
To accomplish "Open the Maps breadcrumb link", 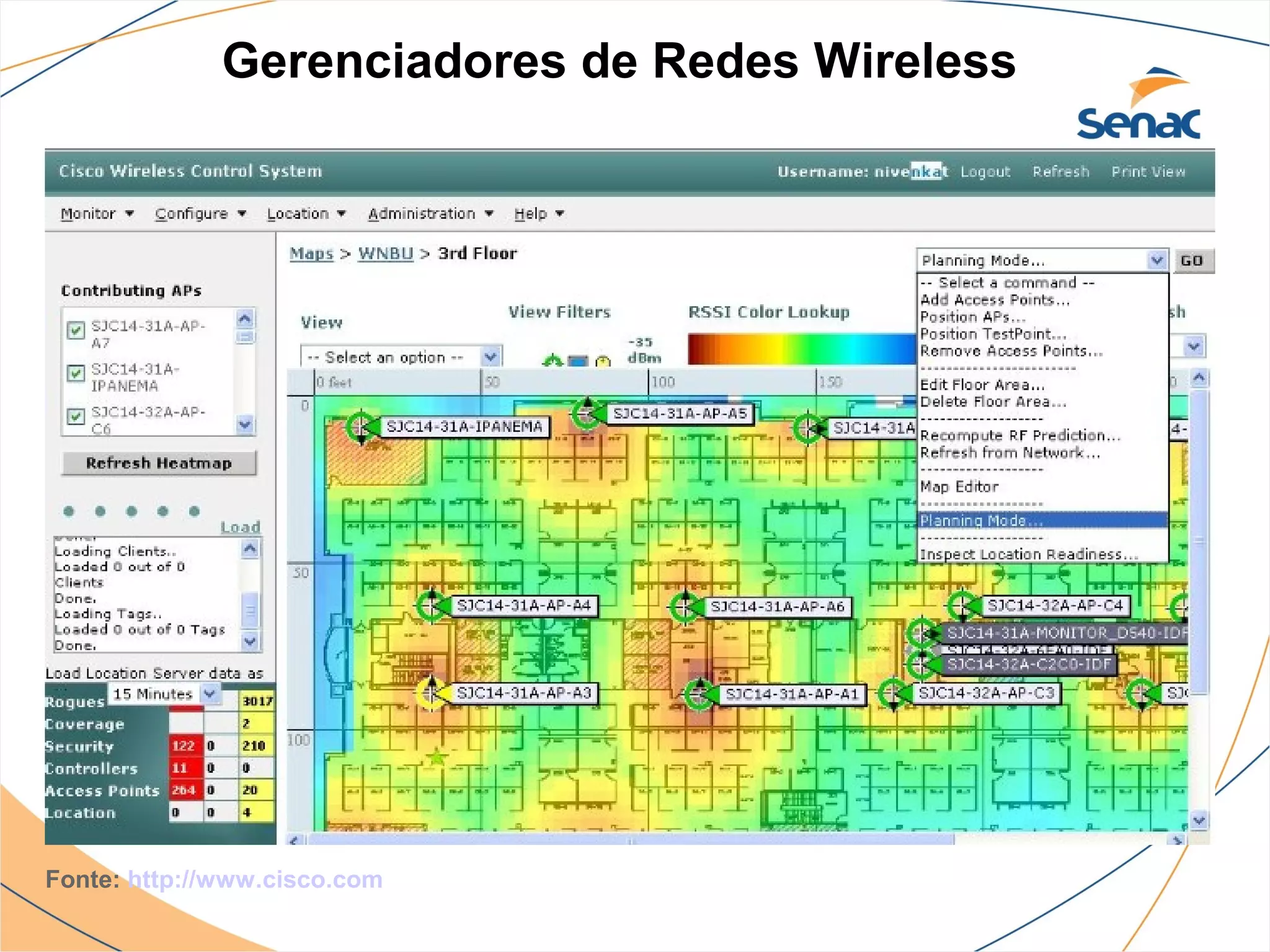I will click(x=311, y=253).
